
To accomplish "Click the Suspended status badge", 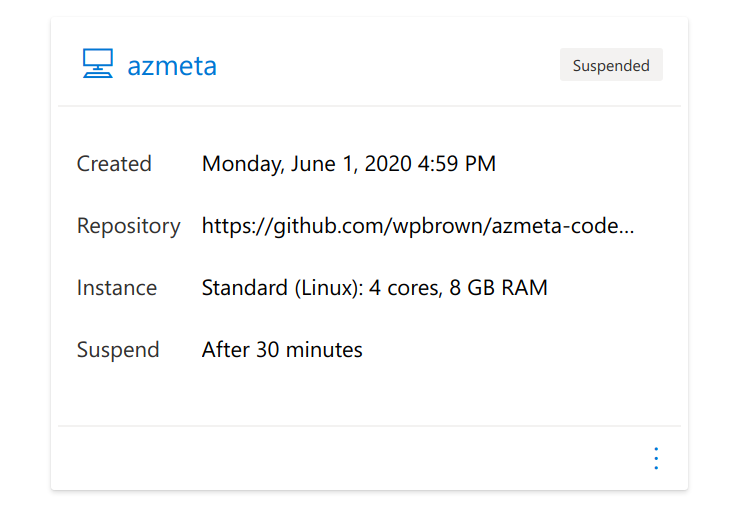I will 611,65.
